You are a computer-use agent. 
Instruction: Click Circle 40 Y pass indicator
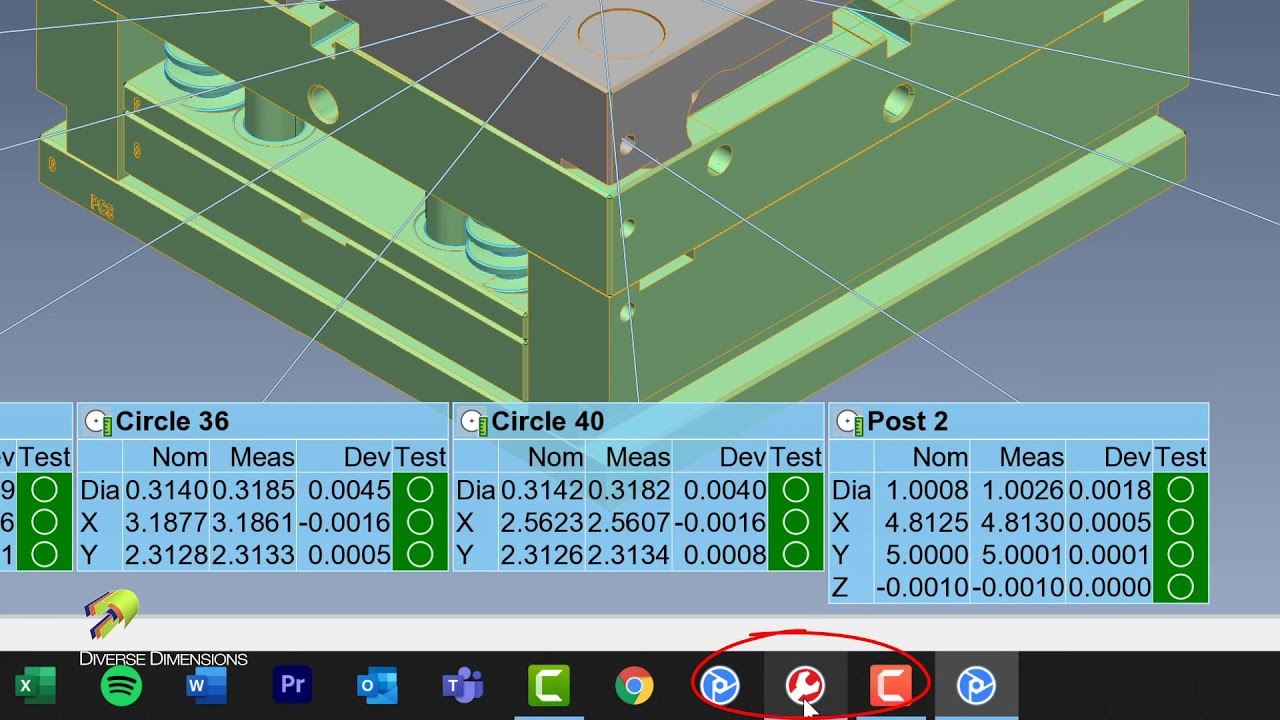click(796, 554)
